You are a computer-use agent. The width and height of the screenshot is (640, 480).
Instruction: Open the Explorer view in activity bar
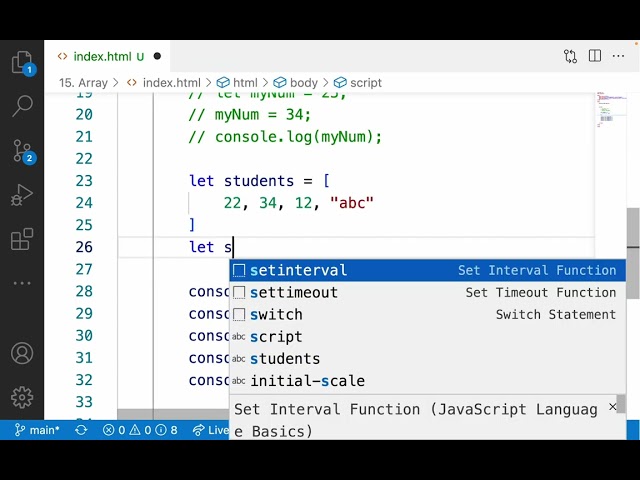(22, 63)
